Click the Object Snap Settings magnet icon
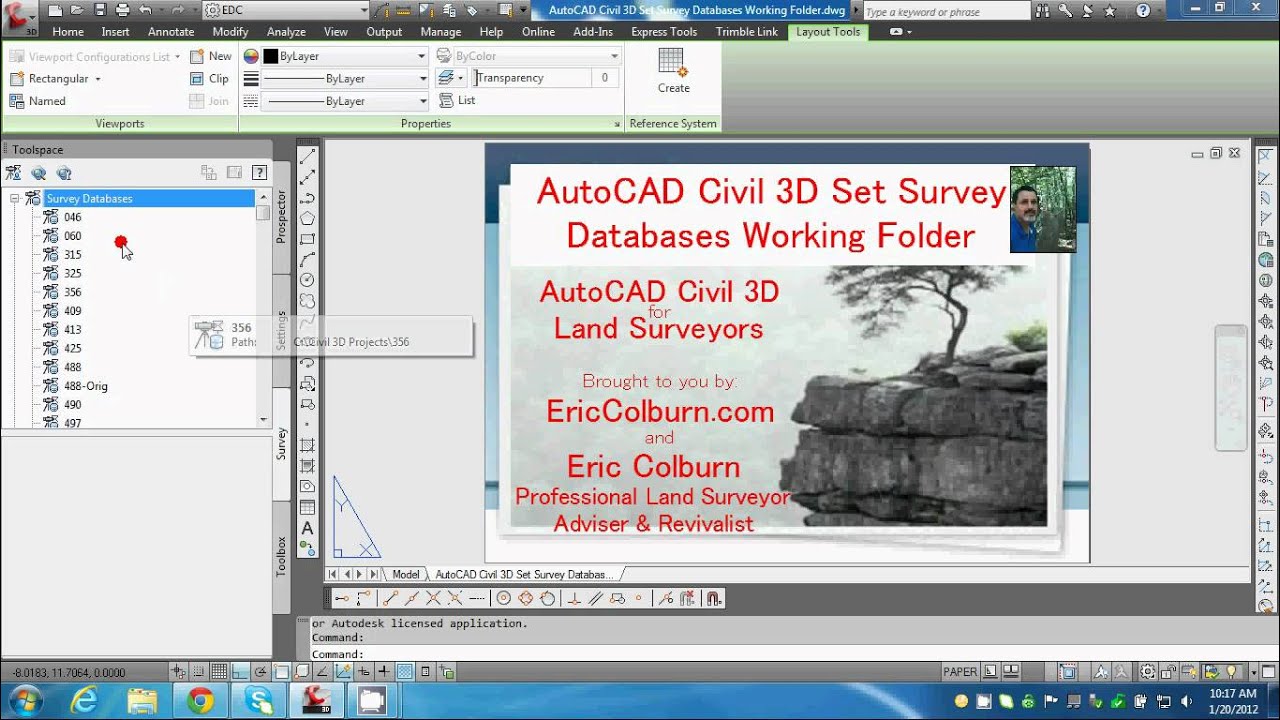 point(713,599)
